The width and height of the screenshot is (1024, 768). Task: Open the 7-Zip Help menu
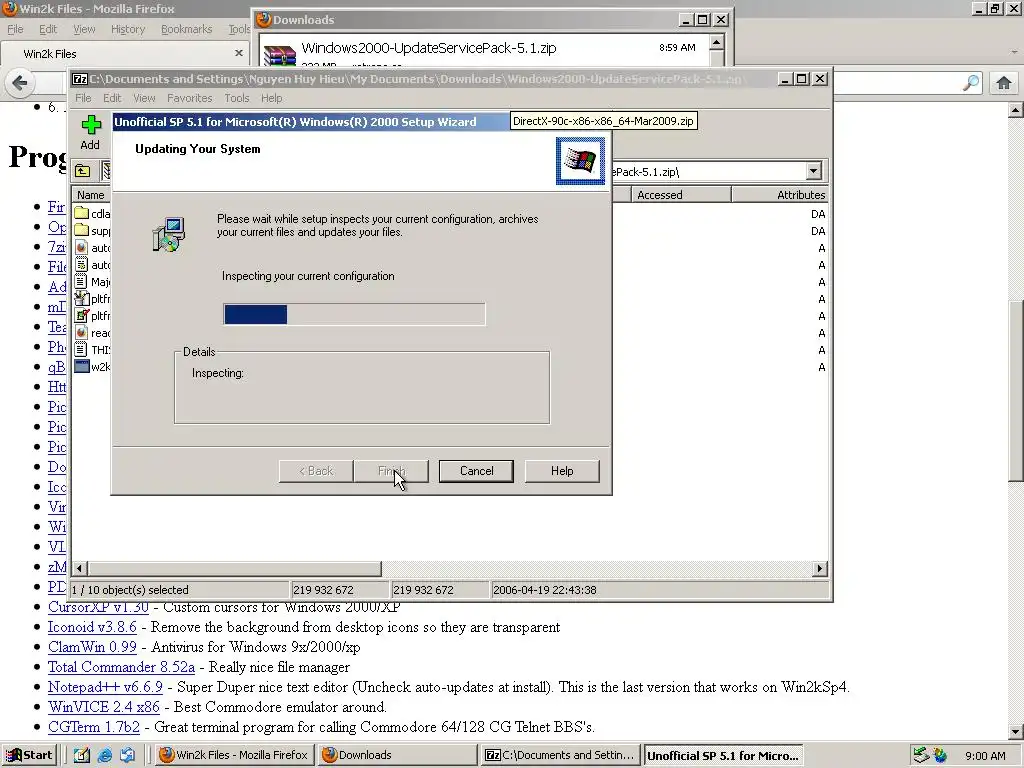[x=272, y=98]
